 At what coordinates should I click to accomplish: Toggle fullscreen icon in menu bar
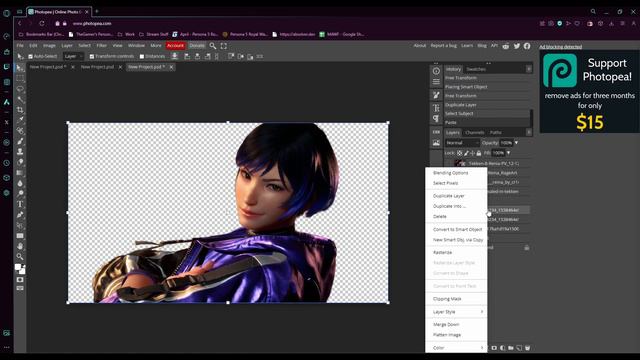point(224,46)
